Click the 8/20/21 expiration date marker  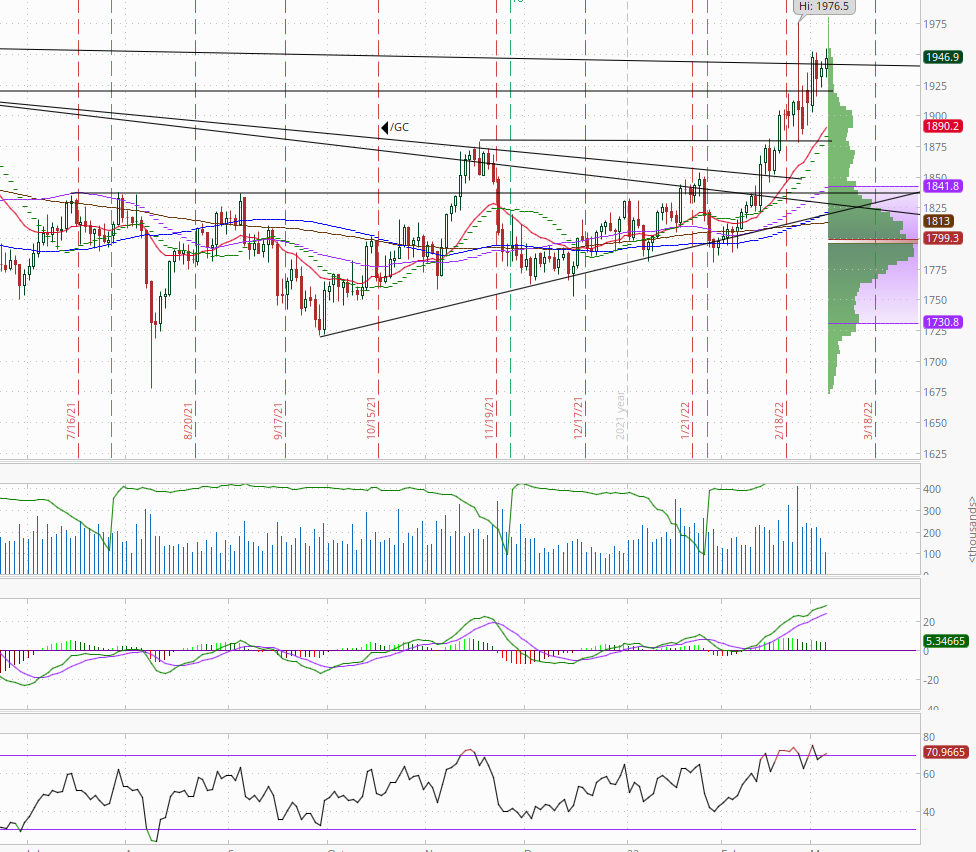[189, 421]
